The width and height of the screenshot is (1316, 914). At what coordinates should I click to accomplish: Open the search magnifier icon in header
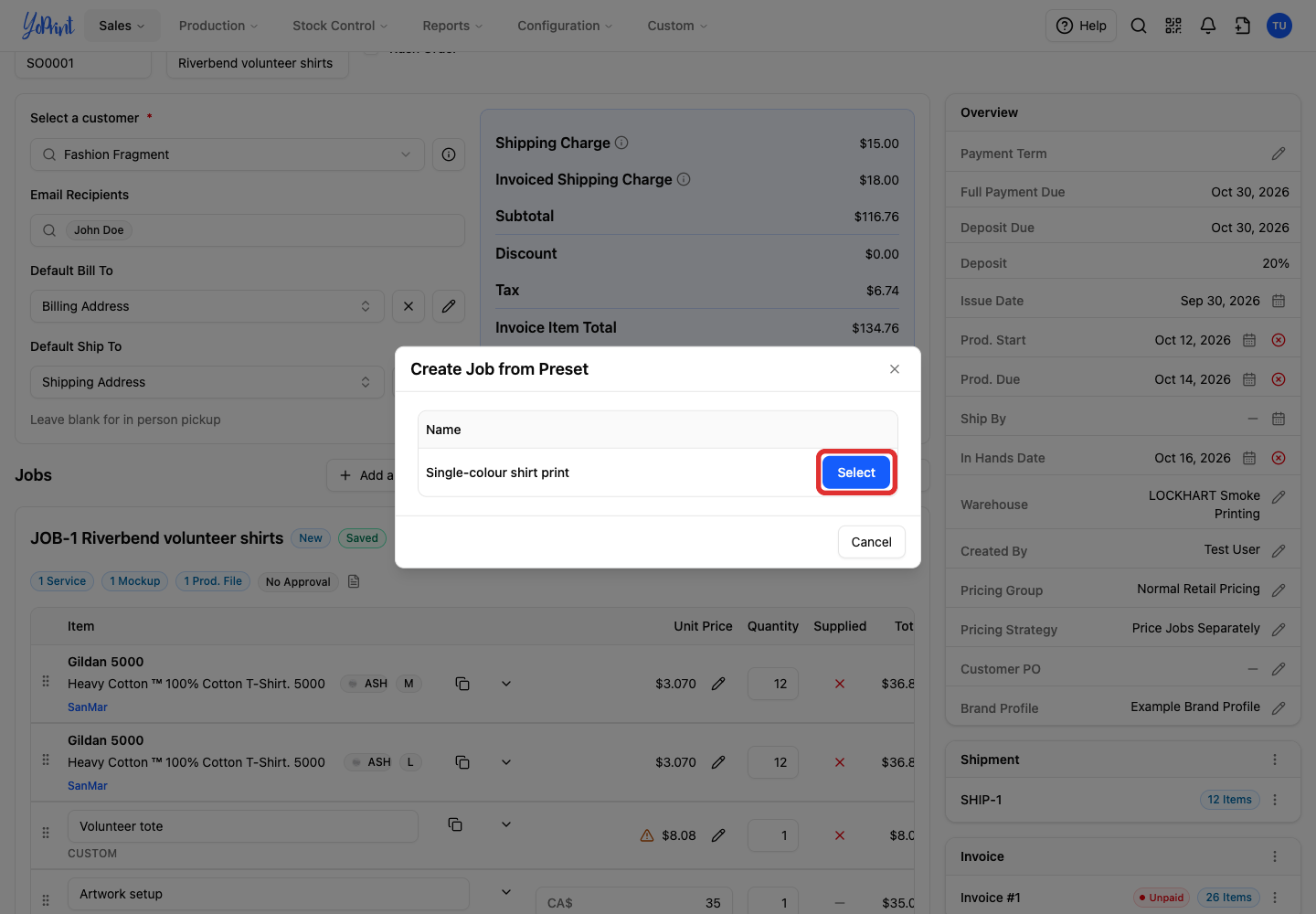click(x=1139, y=26)
